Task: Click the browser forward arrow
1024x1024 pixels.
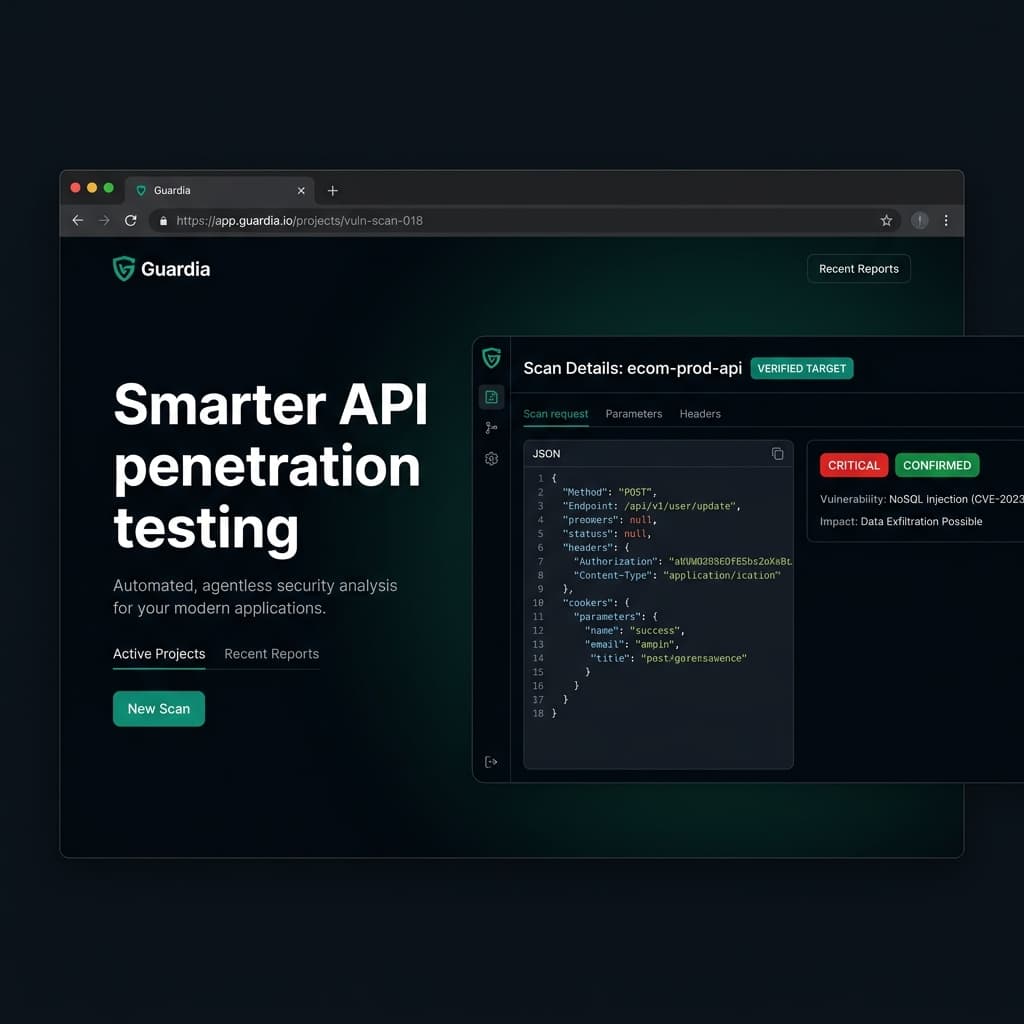Action: [x=104, y=221]
